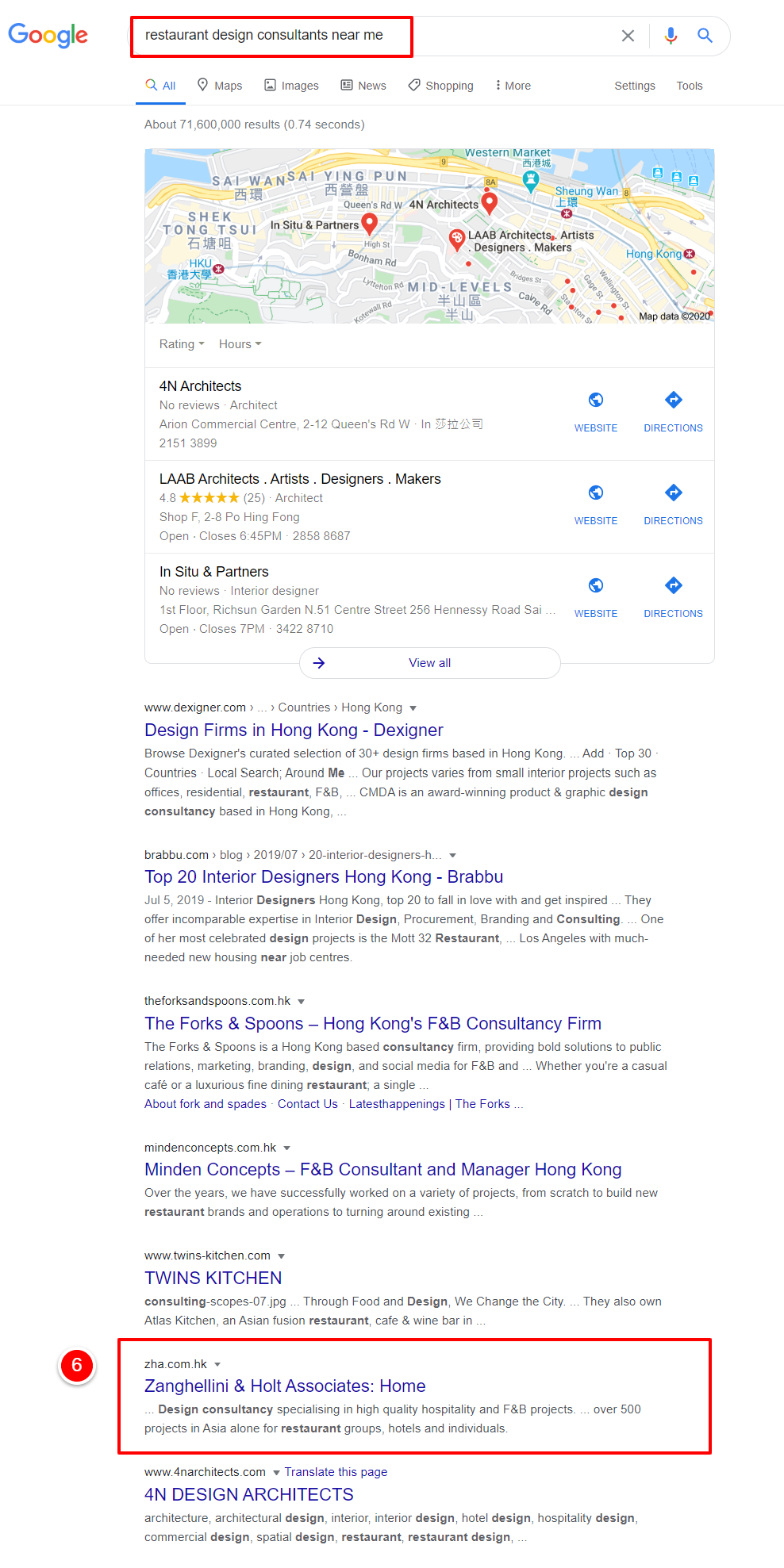Open website icon for 4N Architects
The height and width of the screenshot is (1568, 784).
pos(596,400)
